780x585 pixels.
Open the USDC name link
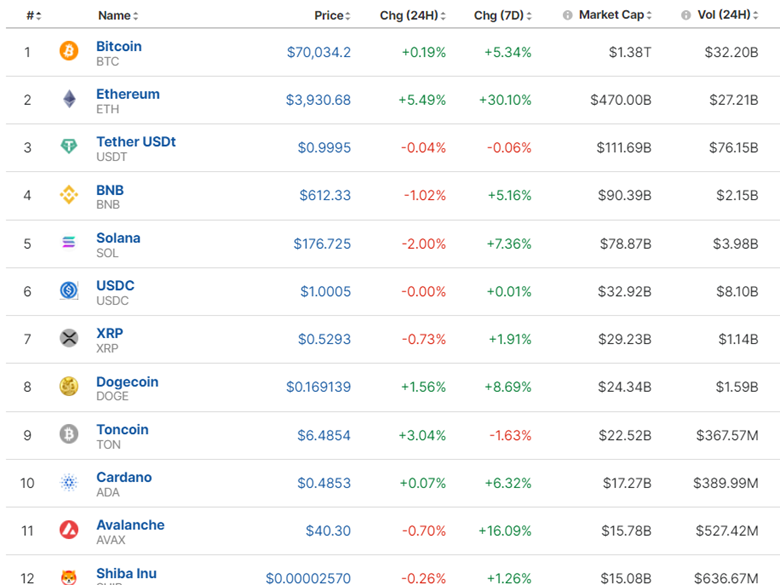point(115,286)
